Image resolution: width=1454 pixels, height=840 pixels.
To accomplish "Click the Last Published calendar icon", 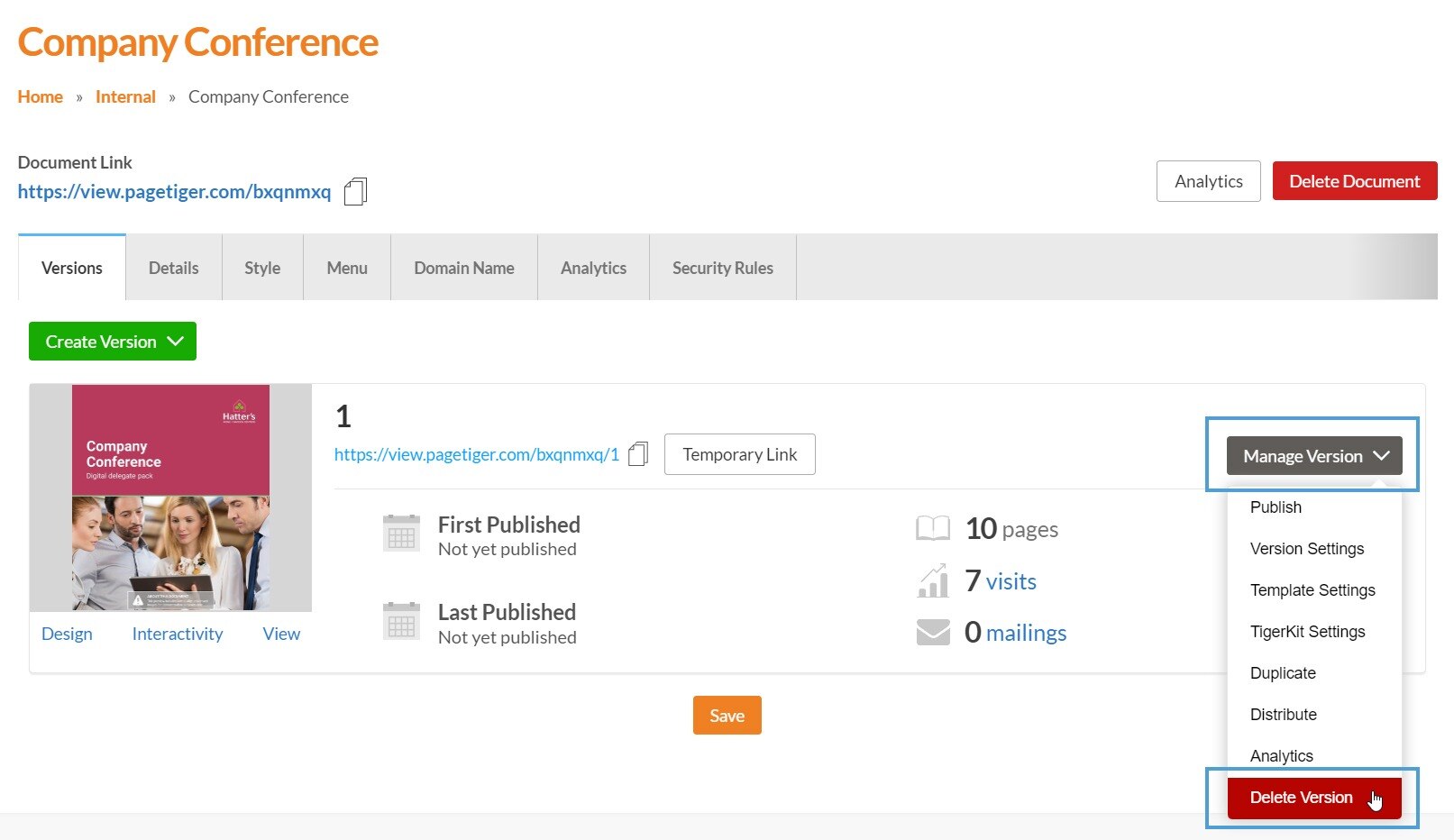I will point(401,621).
